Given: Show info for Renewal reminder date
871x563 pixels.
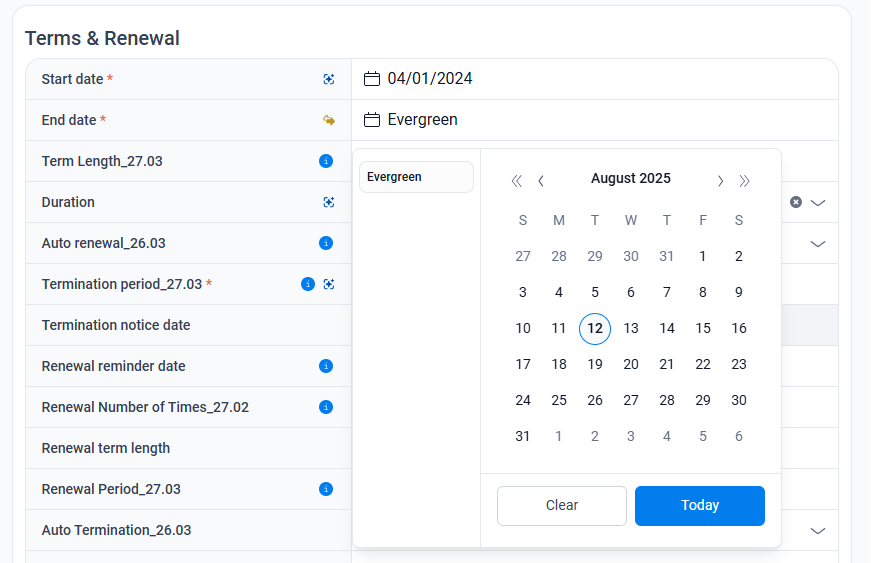Looking at the screenshot, I should pos(325,366).
